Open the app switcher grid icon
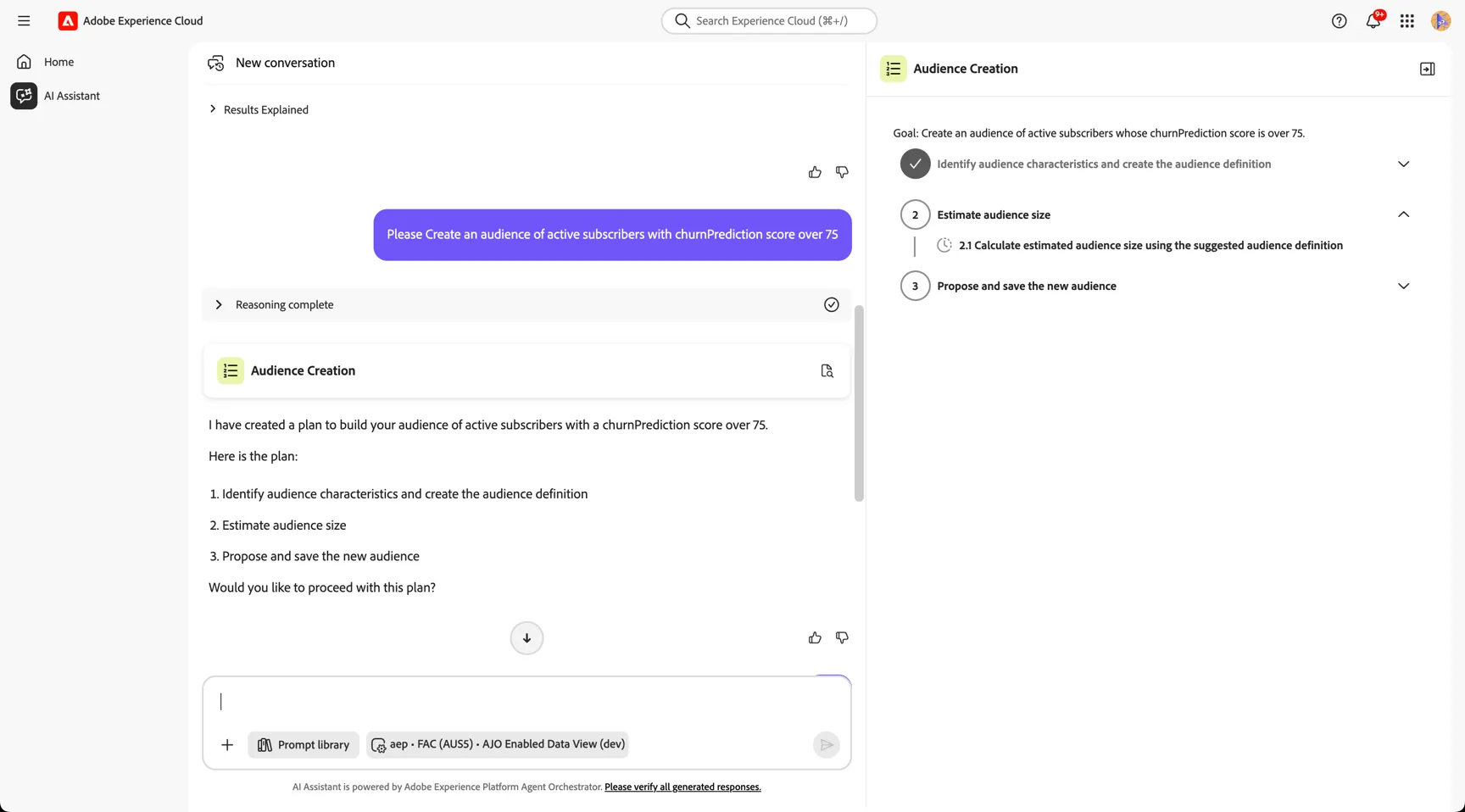This screenshot has height=812, width=1465. tap(1407, 21)
